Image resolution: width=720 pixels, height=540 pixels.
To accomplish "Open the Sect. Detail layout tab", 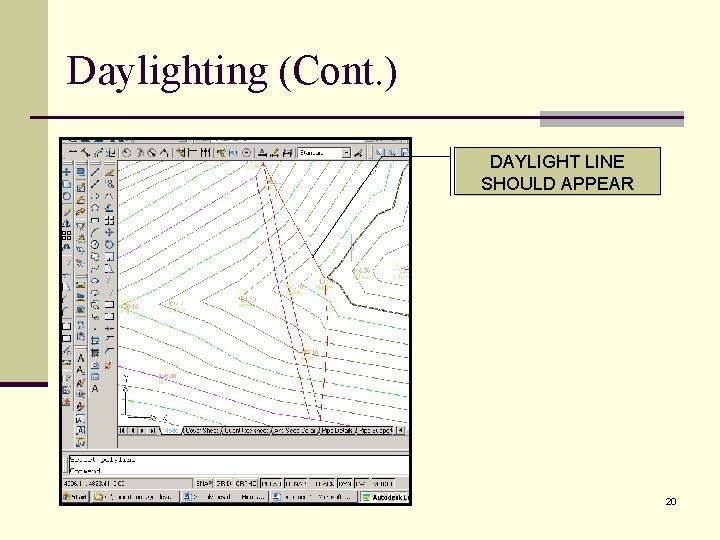I will point(294,431).
